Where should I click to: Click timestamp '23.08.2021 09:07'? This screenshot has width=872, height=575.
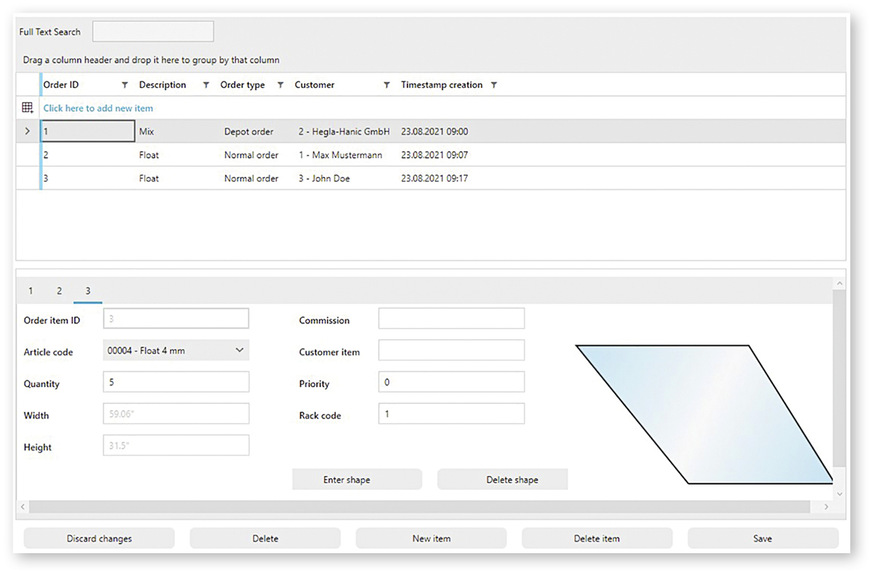point(434,155)
